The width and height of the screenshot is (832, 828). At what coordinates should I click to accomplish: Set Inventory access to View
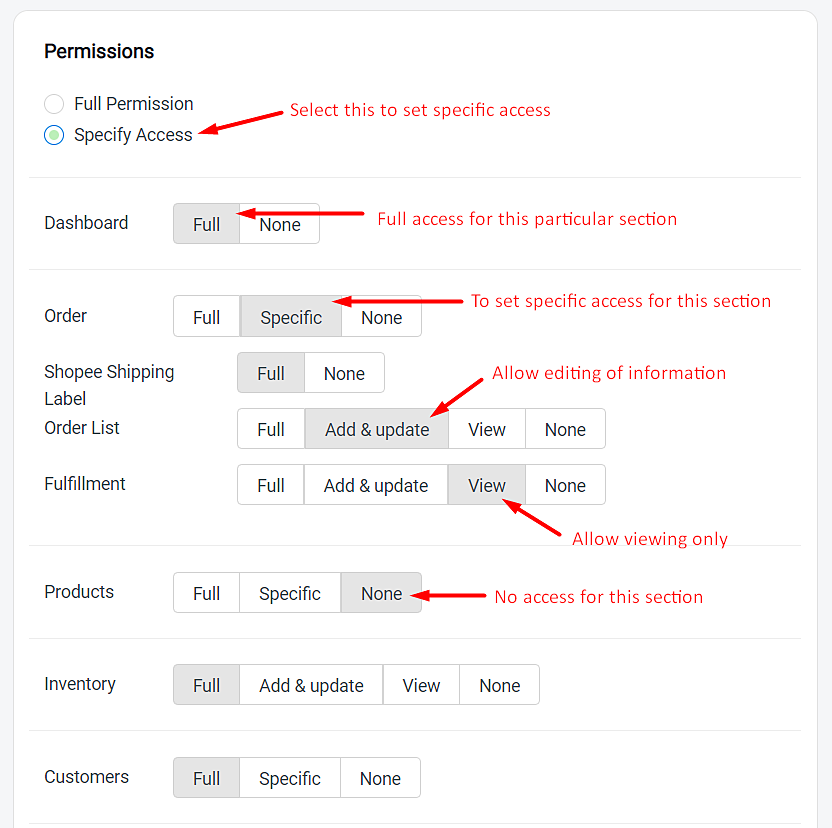pyautogui.click(x=421, y=685)
